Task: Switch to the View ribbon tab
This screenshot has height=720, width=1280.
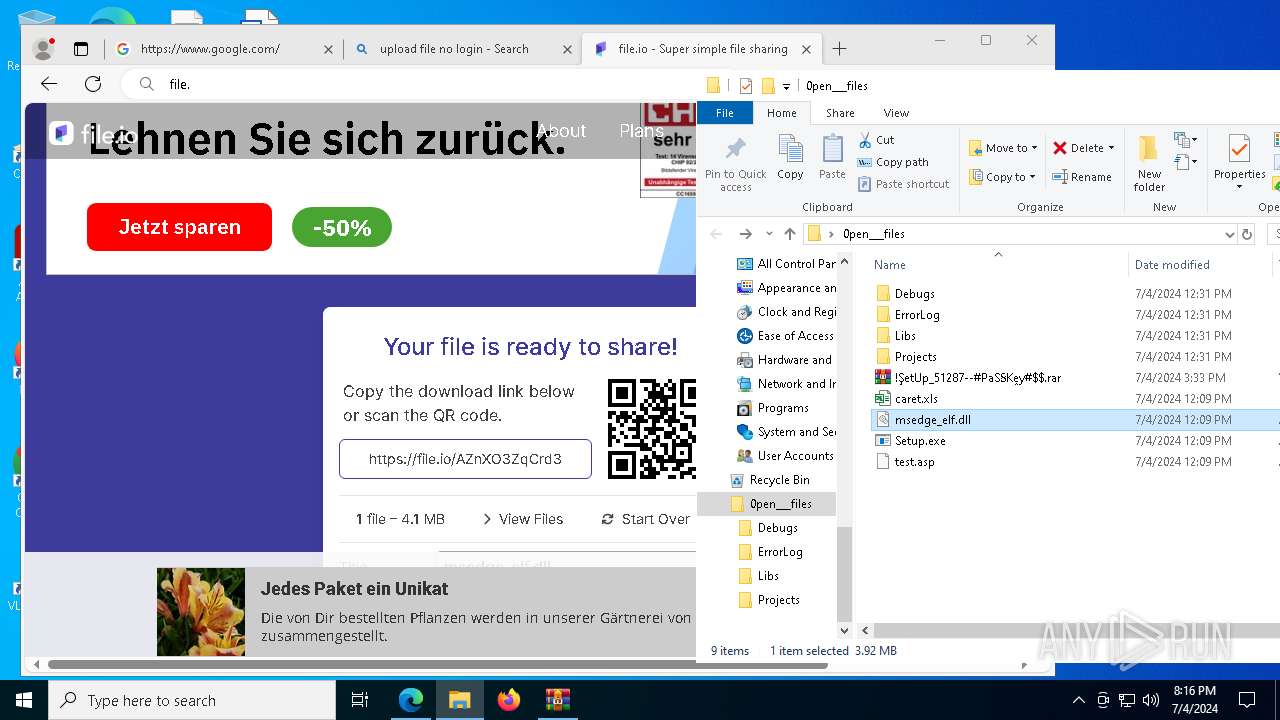Action: [x=896, y=113]
